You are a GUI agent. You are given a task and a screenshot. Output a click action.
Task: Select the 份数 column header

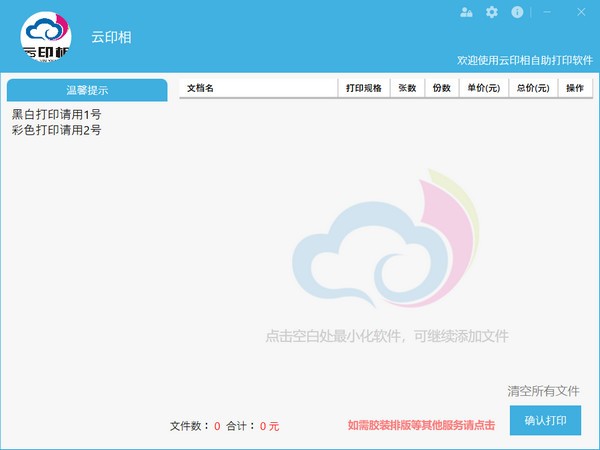(x=441, y=88)
